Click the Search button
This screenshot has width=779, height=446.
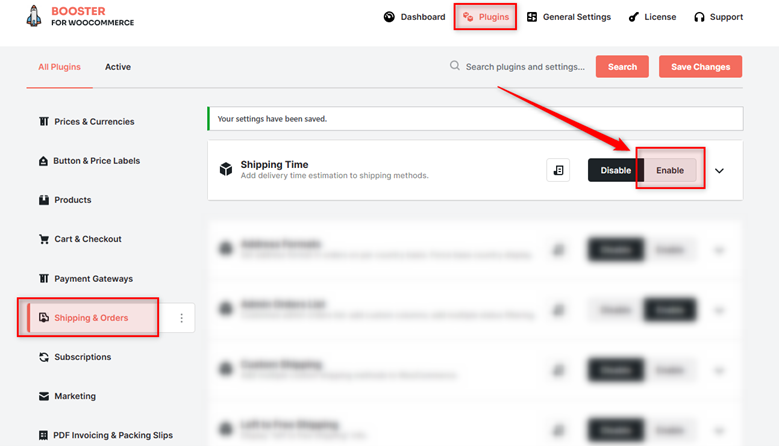point(622,67)
